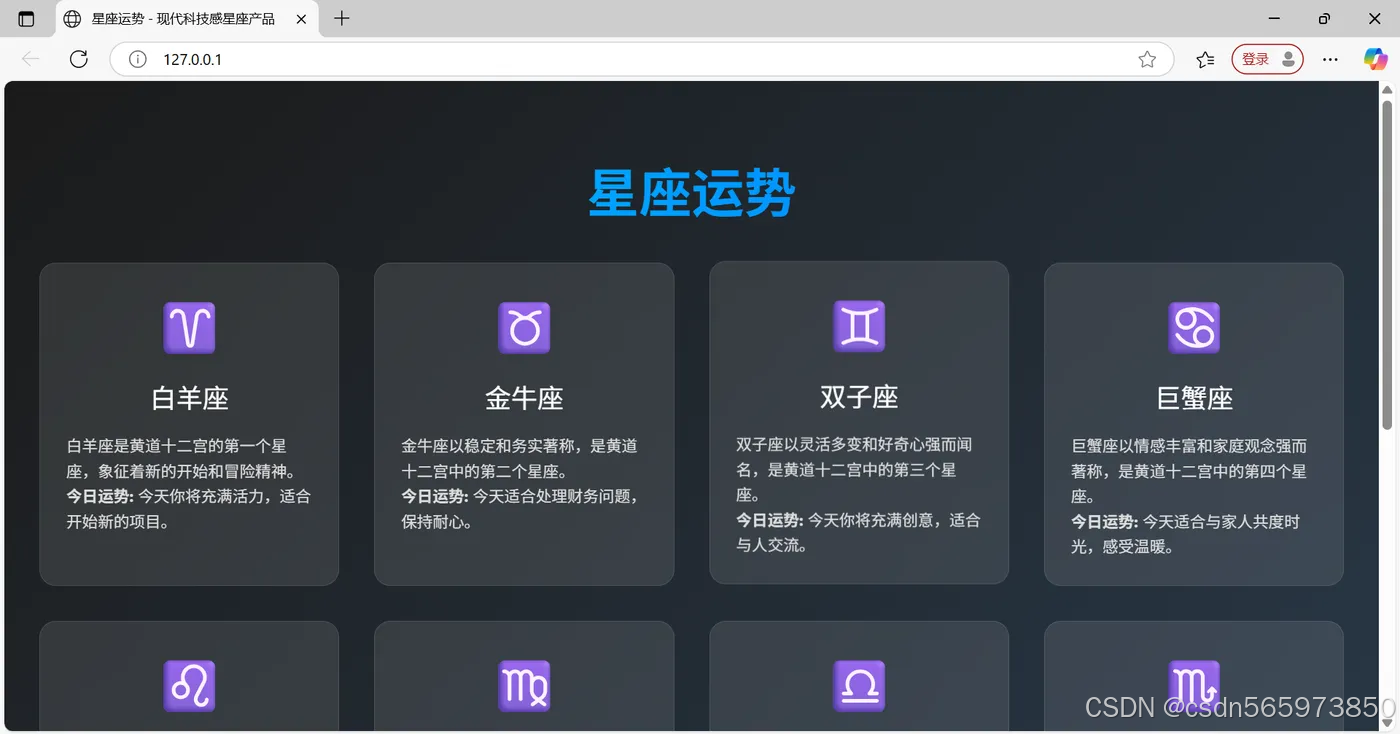The width and height of the screenshot is (1400, 734).
Task: Click the Cancer zodiac symbol icon
Action: pyautogui.click(x=1194, y=328)
